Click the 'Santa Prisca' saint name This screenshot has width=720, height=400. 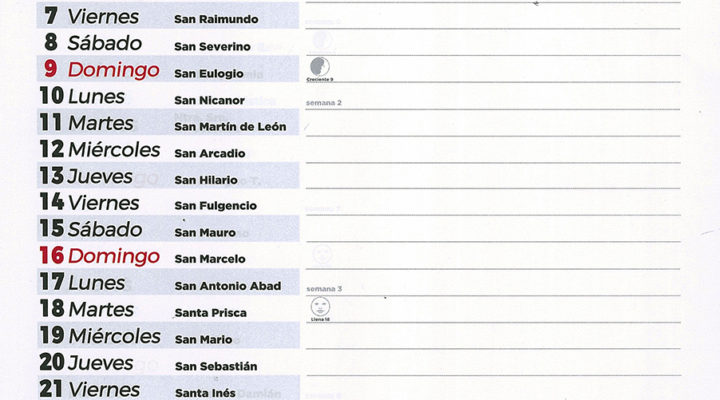coord(211,313)
